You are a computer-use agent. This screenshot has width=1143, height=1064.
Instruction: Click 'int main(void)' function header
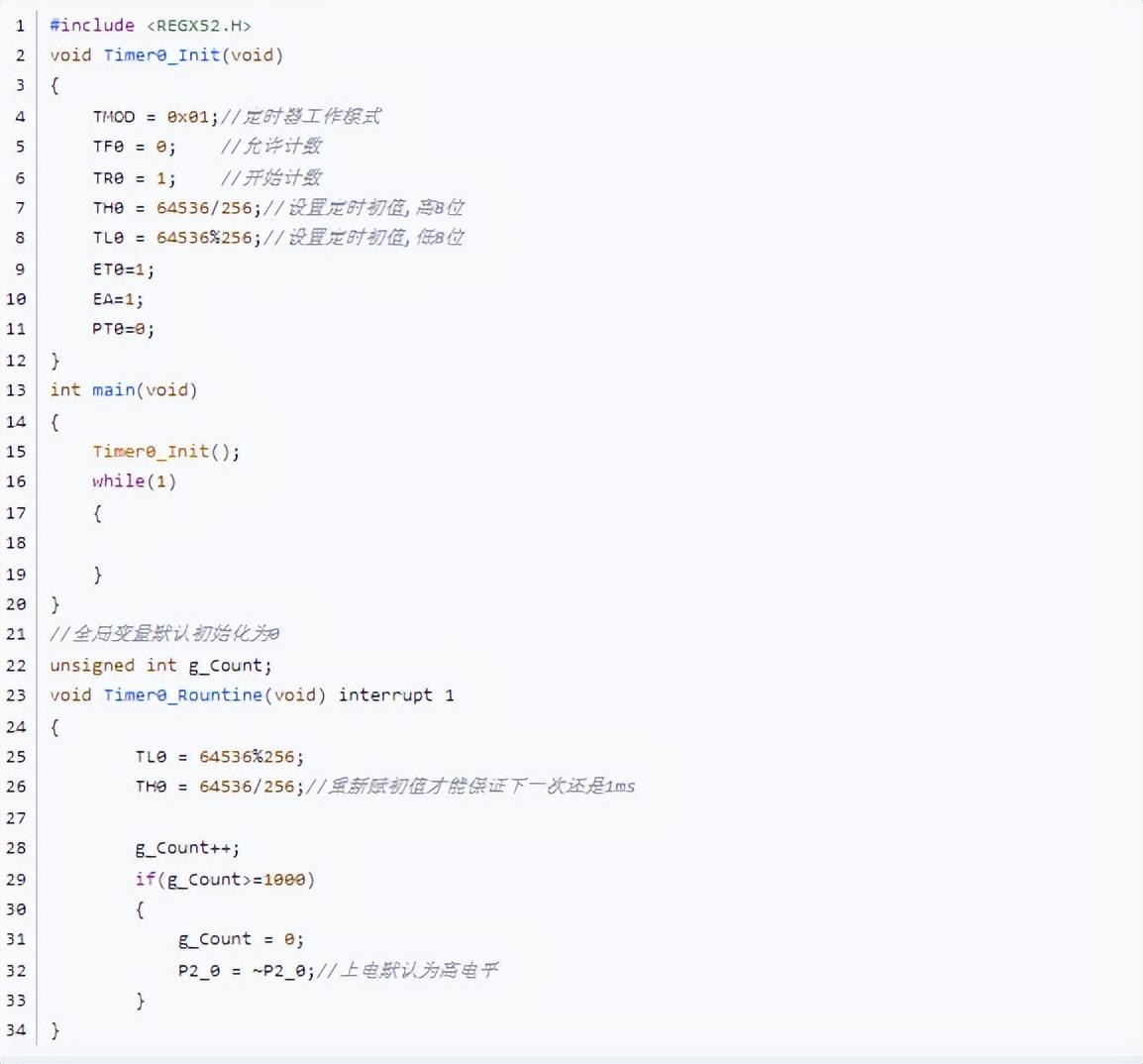(123, 390)
